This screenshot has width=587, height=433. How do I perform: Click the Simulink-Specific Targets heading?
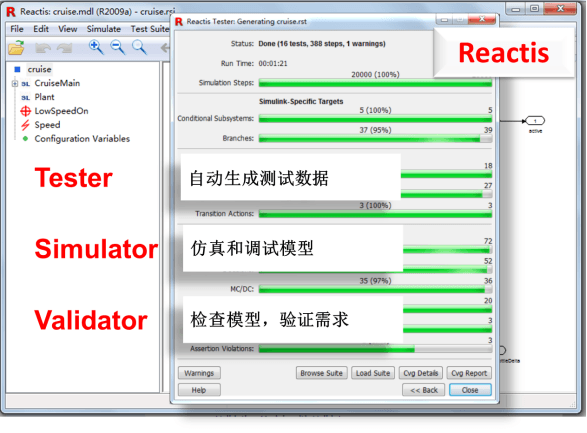coord(301,101)
